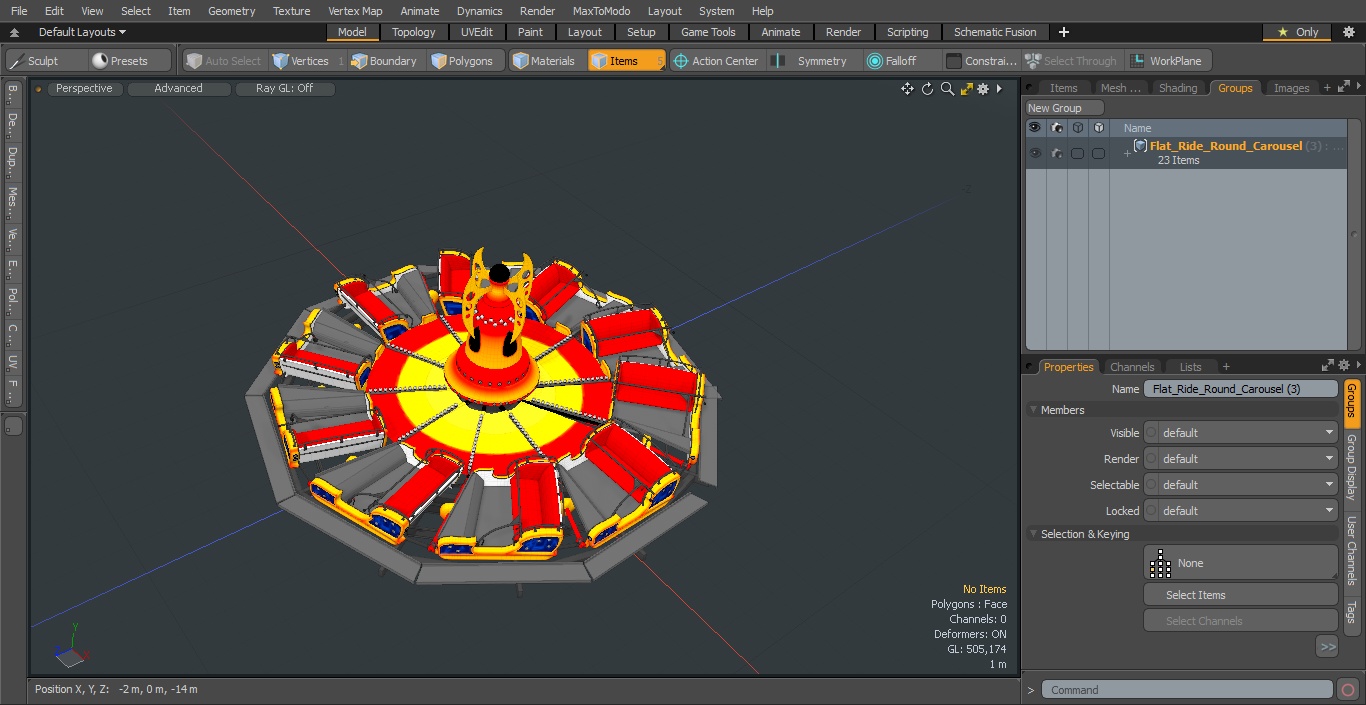This screenshot has height=705, width=1366.
Task: Open the Vertex Map menu
Action: coord(355,11)
